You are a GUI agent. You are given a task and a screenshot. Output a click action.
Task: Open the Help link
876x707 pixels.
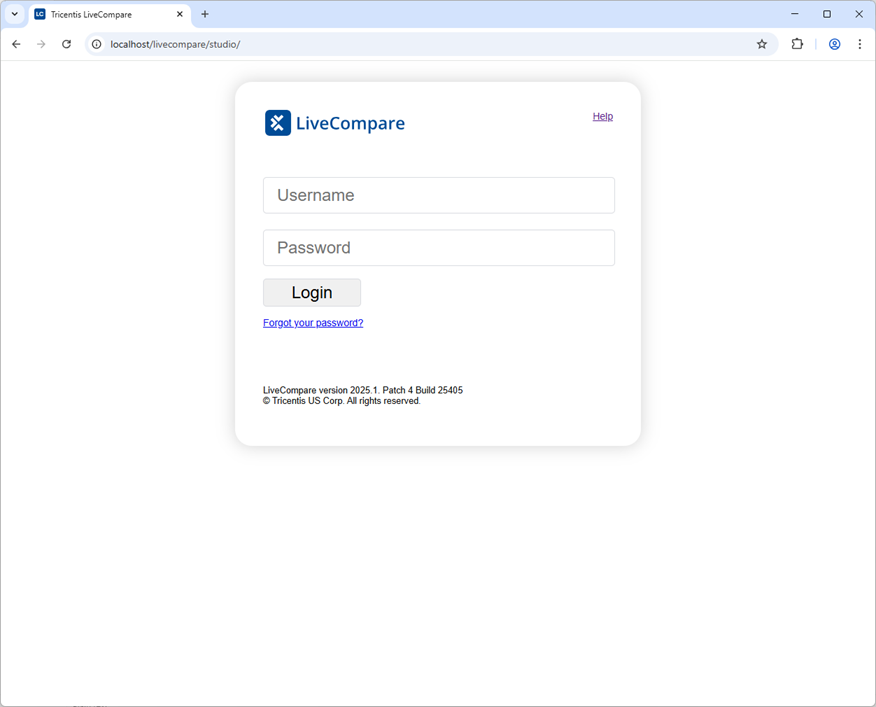602,116
